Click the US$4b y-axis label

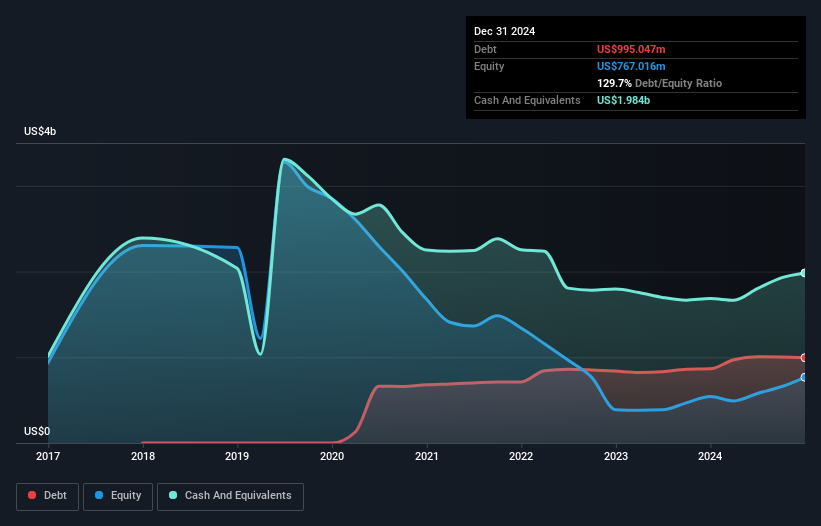pyautogui.click(x=40, y=131)
